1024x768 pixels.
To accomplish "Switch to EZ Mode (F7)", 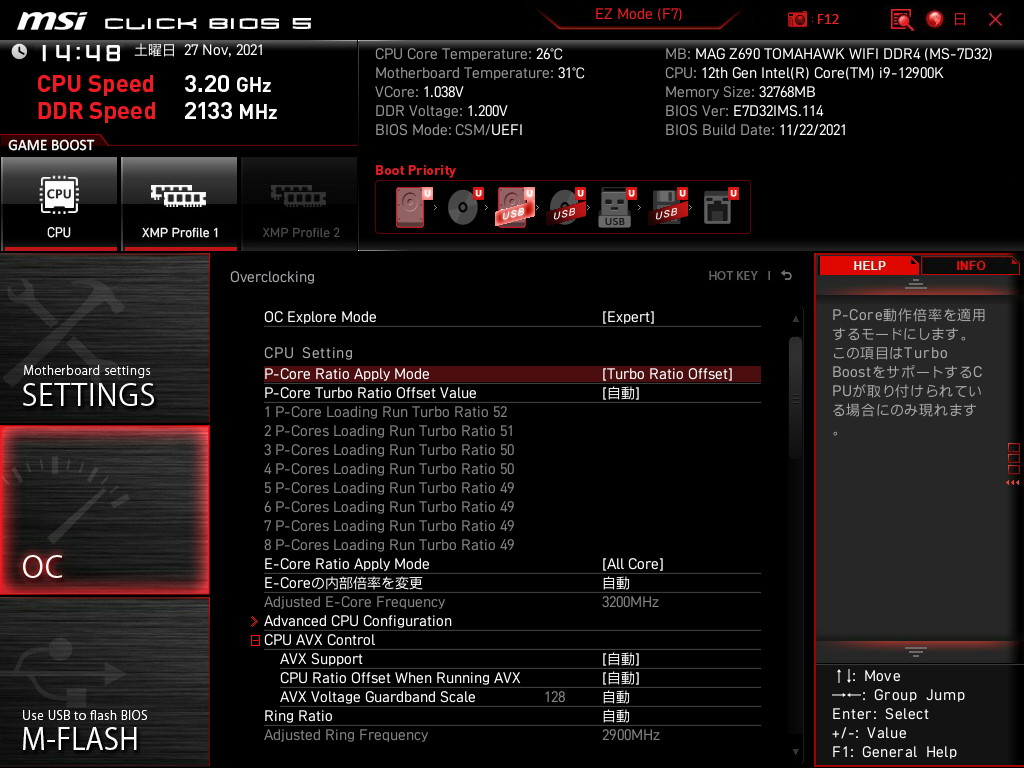I will coord(638,14).
